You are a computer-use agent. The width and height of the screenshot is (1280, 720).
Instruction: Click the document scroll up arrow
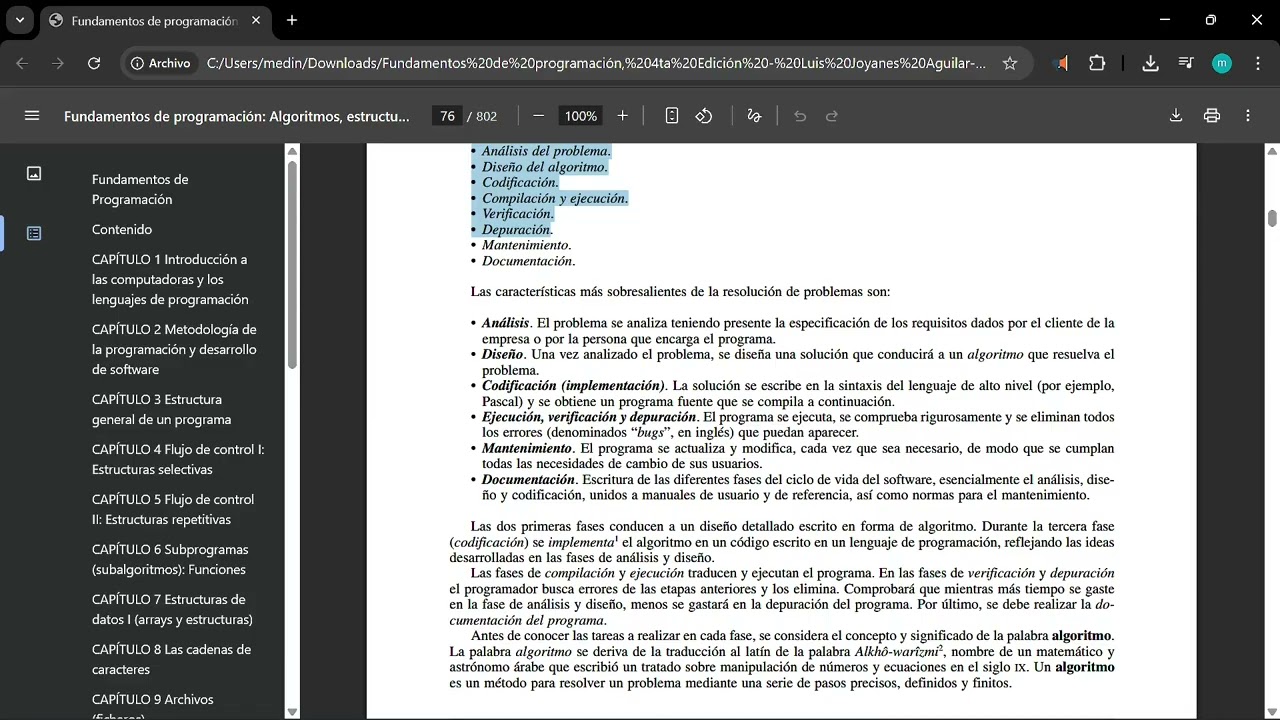[x=1272, y=151]
